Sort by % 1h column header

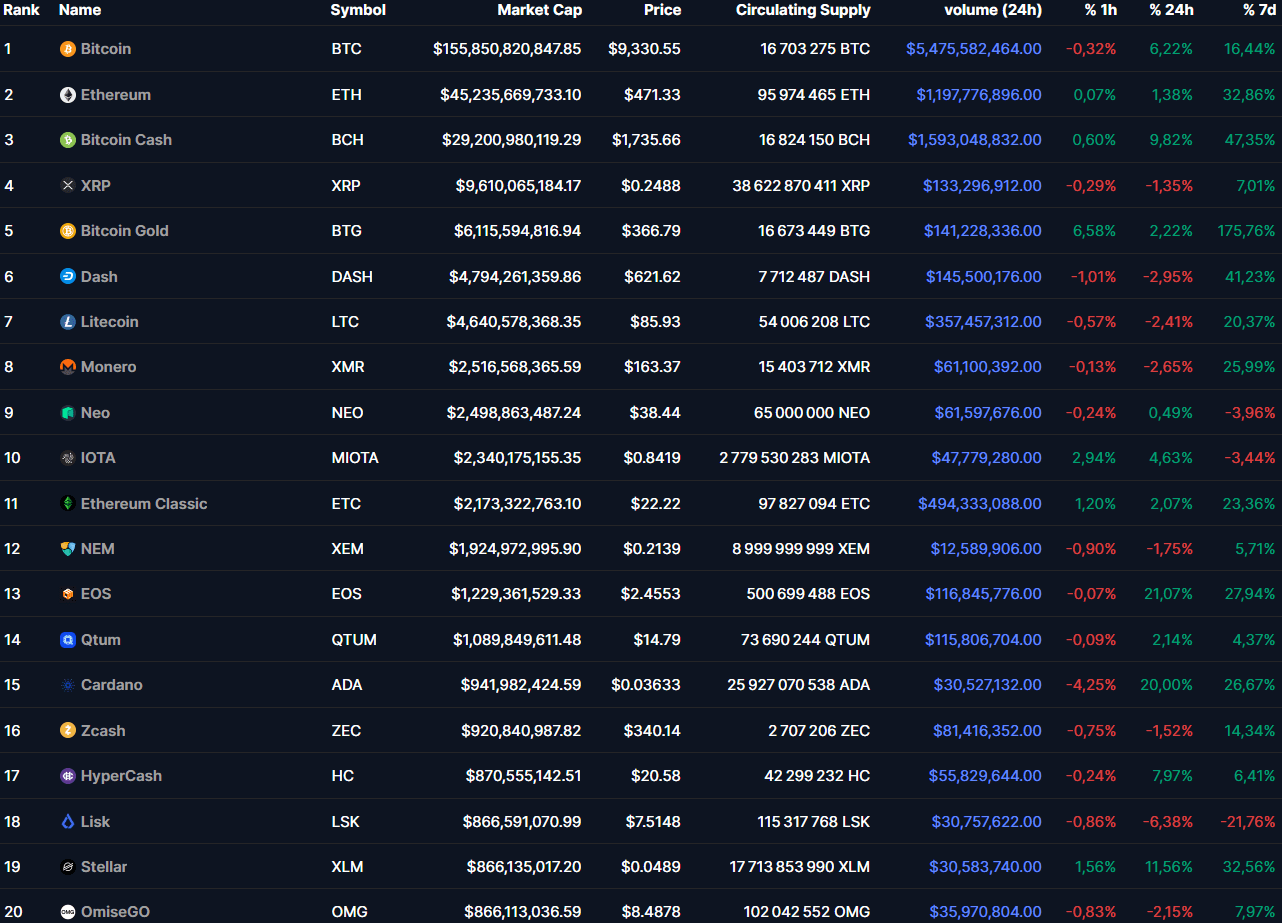click(x=1101, y=10)
